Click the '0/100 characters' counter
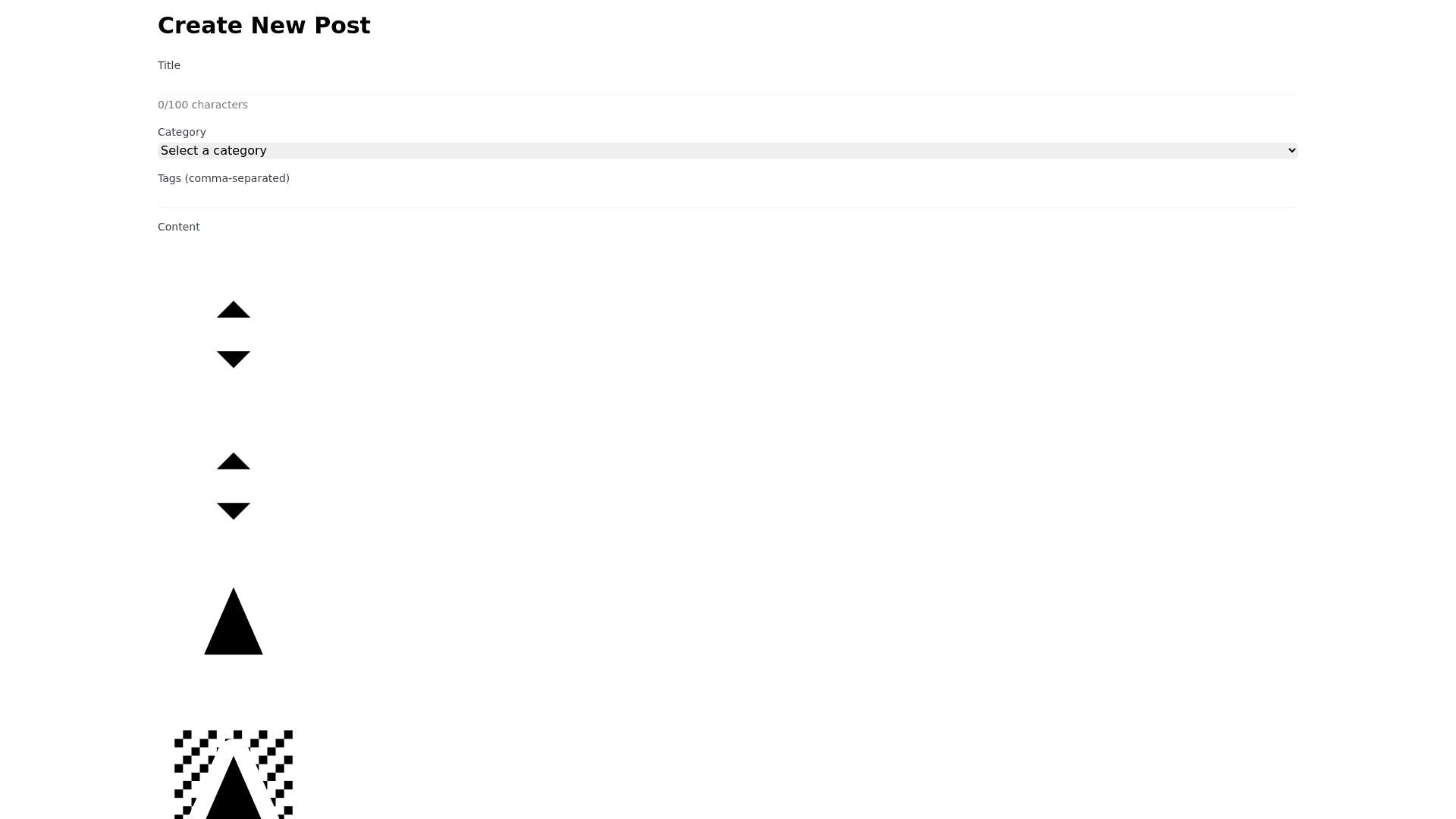Viewport: 1456px width, 819px height. click(x=202, y=105)
